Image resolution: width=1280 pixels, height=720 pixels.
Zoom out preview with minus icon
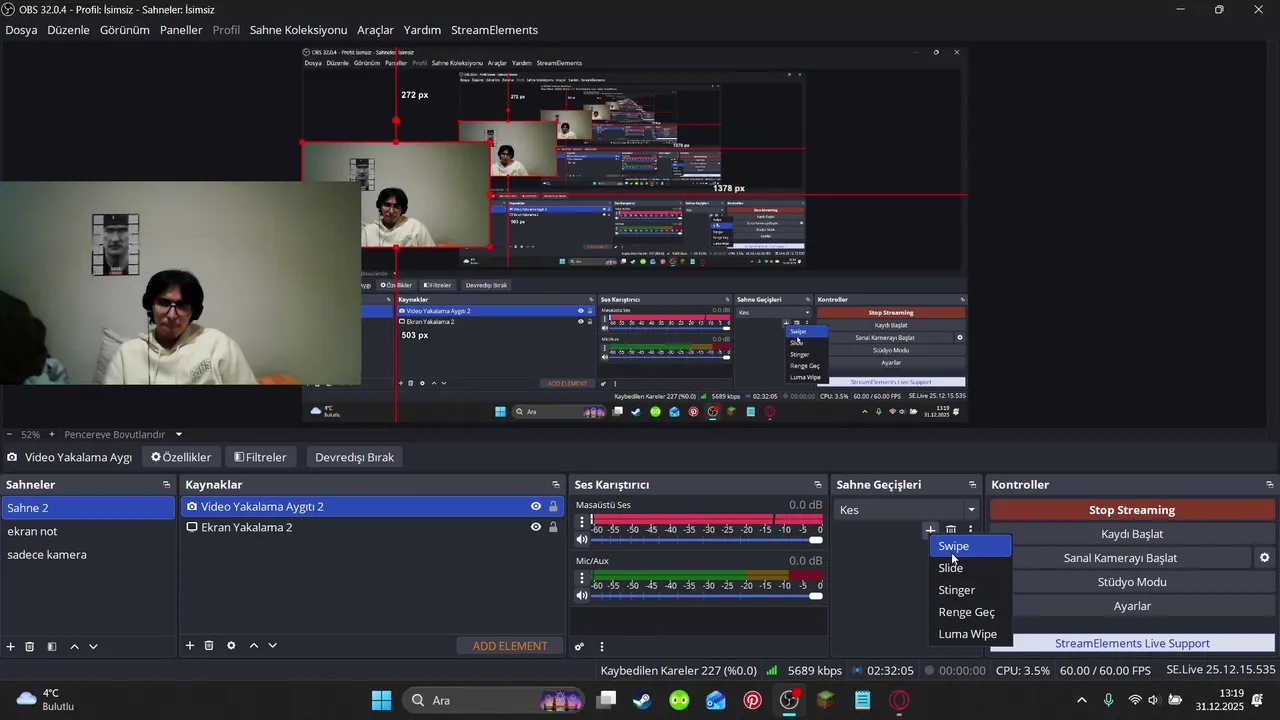(x=9, y=435)
